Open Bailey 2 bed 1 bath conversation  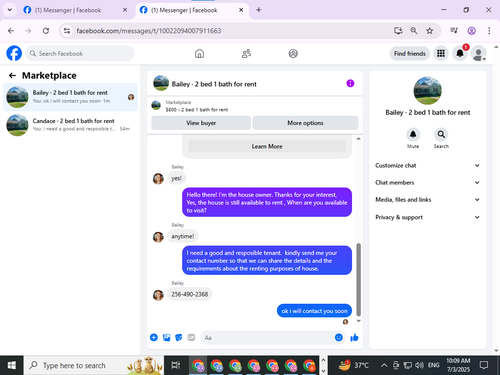point(70,97)
